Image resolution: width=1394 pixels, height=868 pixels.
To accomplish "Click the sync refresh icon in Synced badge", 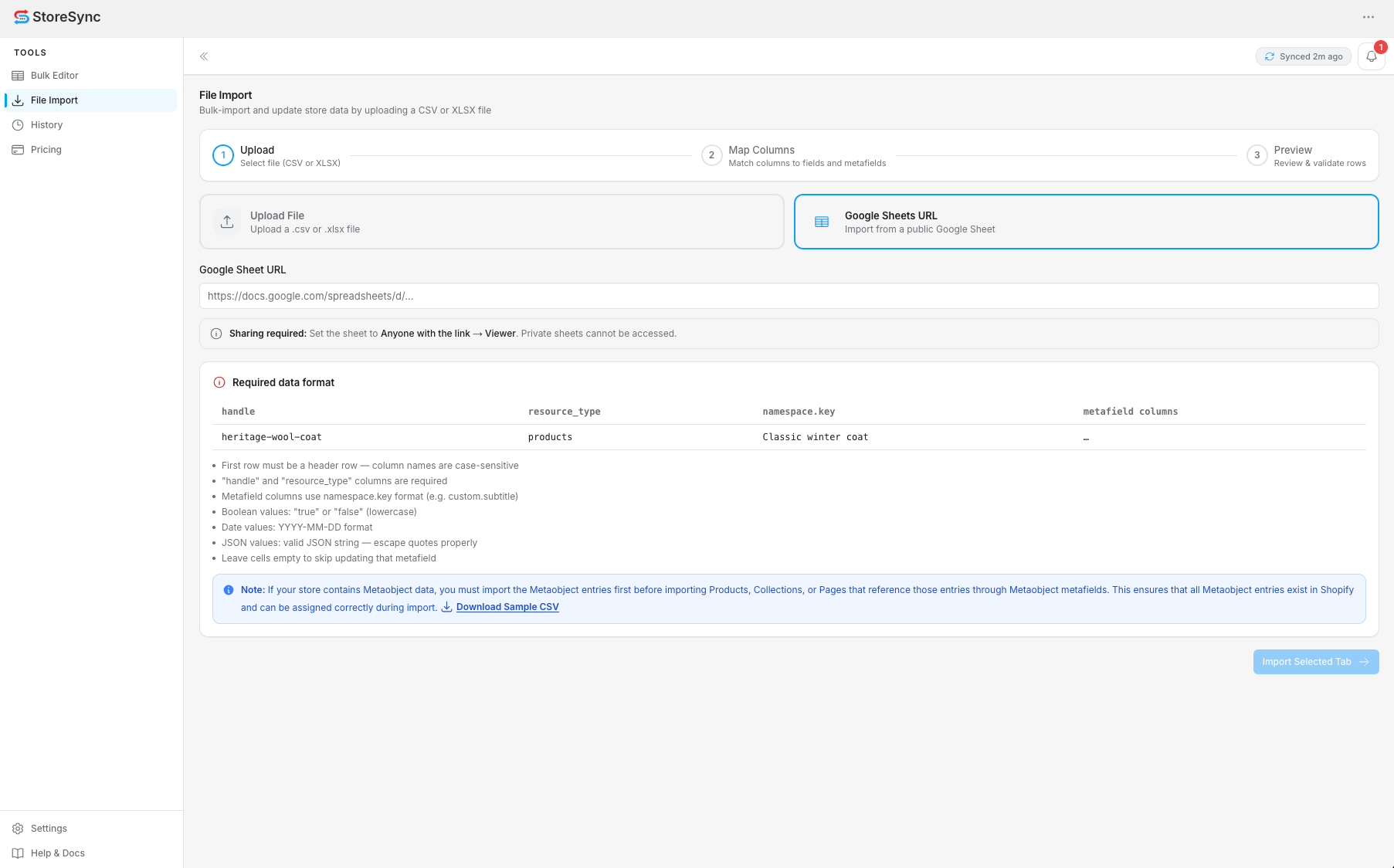I will [1270, 56].
